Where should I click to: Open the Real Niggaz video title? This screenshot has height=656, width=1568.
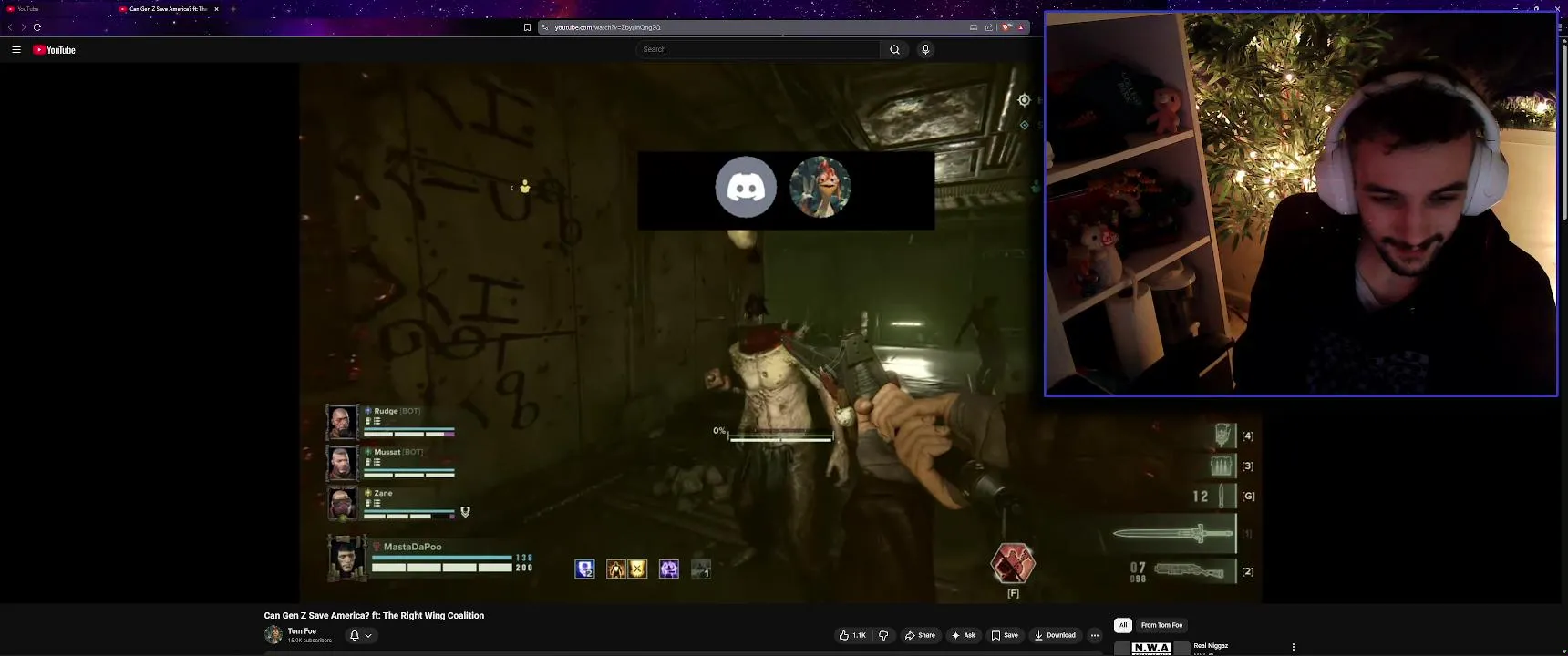click(x=1211, y=646)
